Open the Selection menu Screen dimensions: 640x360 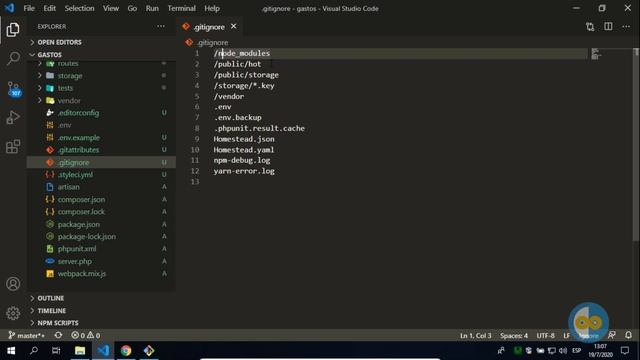pos(79,8)
